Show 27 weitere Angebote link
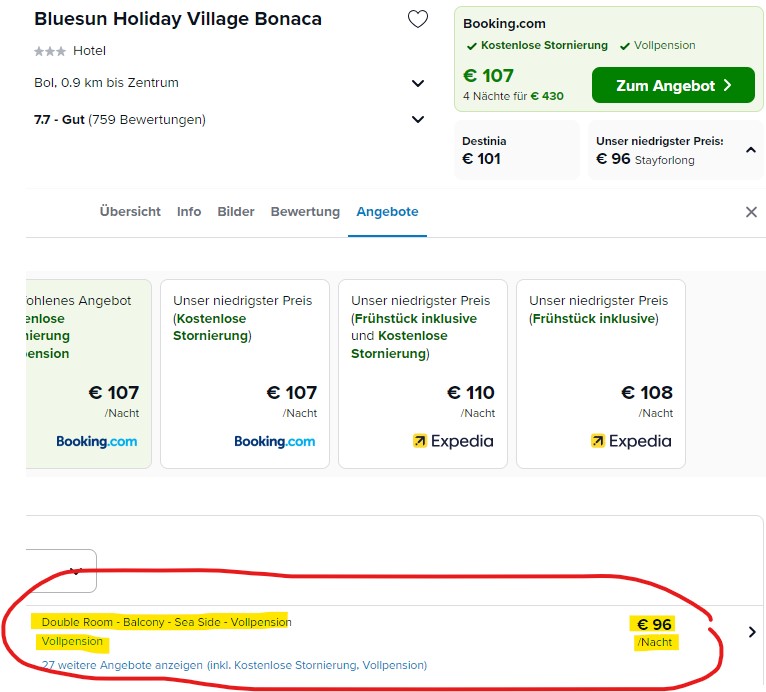 point(234,665)
